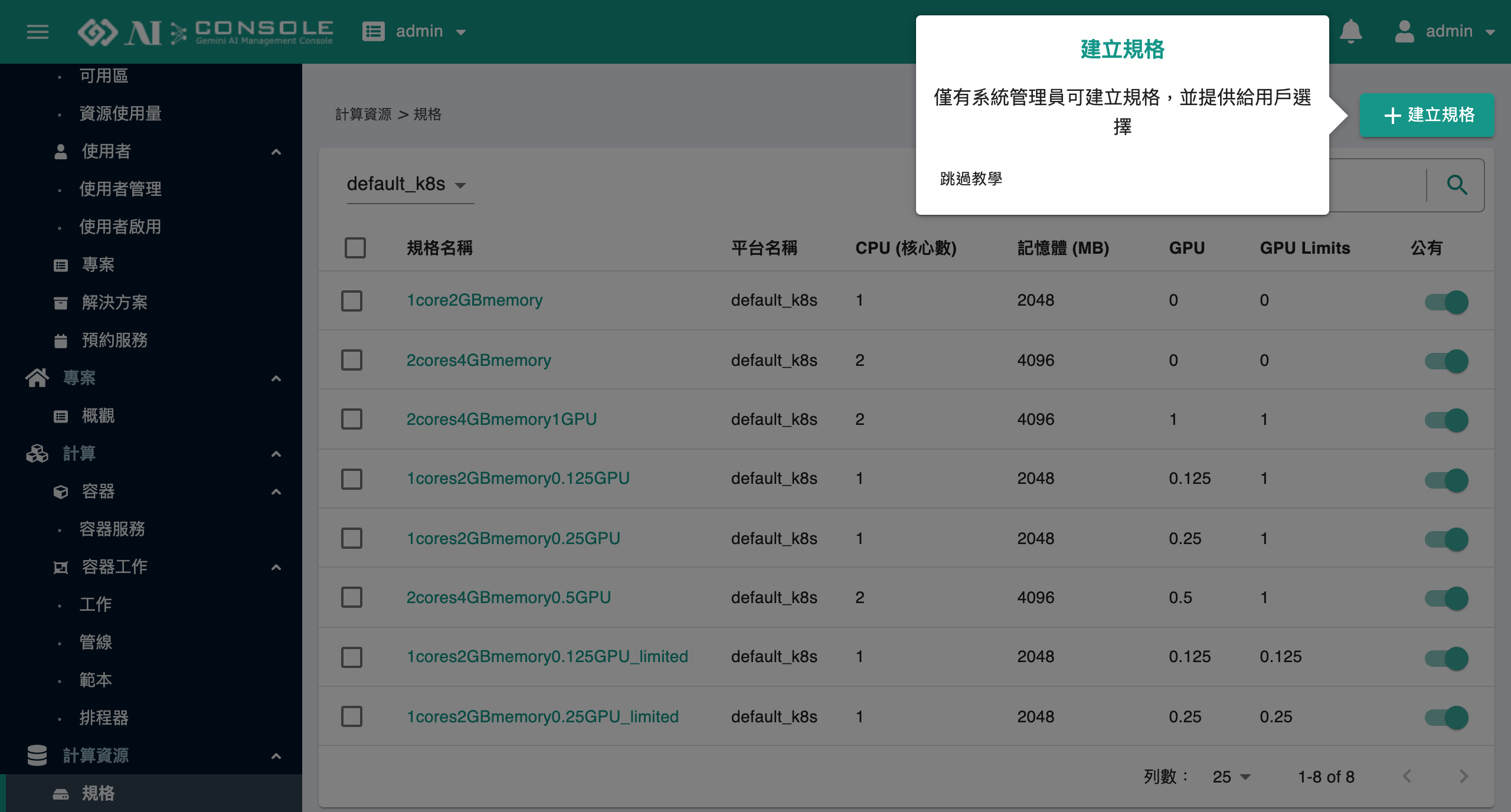Viewport: 1511px width, 812px height.
Task: Open the 1cores2GBmemory0.125GPU_limited flavor link
Action: 547,656
